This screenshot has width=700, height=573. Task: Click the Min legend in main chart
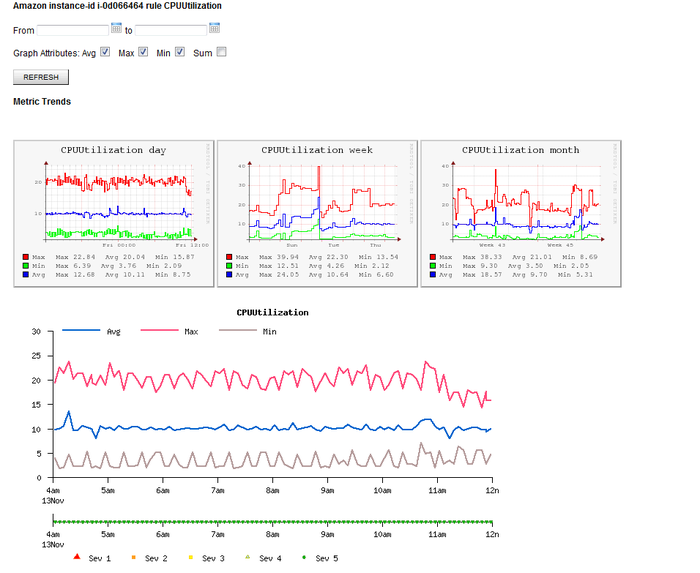(x=248, y=331)
